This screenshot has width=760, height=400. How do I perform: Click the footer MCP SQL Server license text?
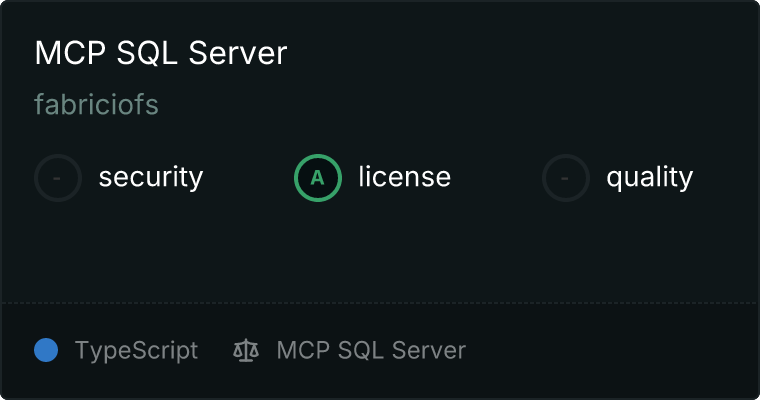[371, 351]
